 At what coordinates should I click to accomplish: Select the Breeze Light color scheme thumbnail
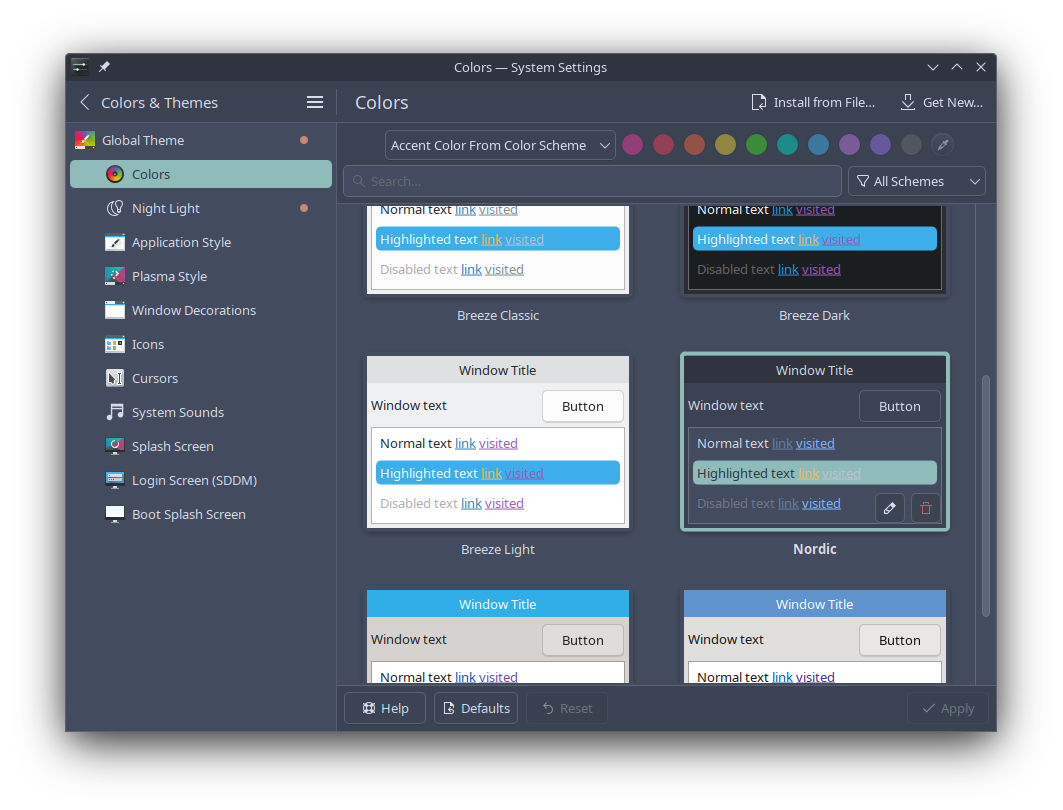(x=498, y=442)
